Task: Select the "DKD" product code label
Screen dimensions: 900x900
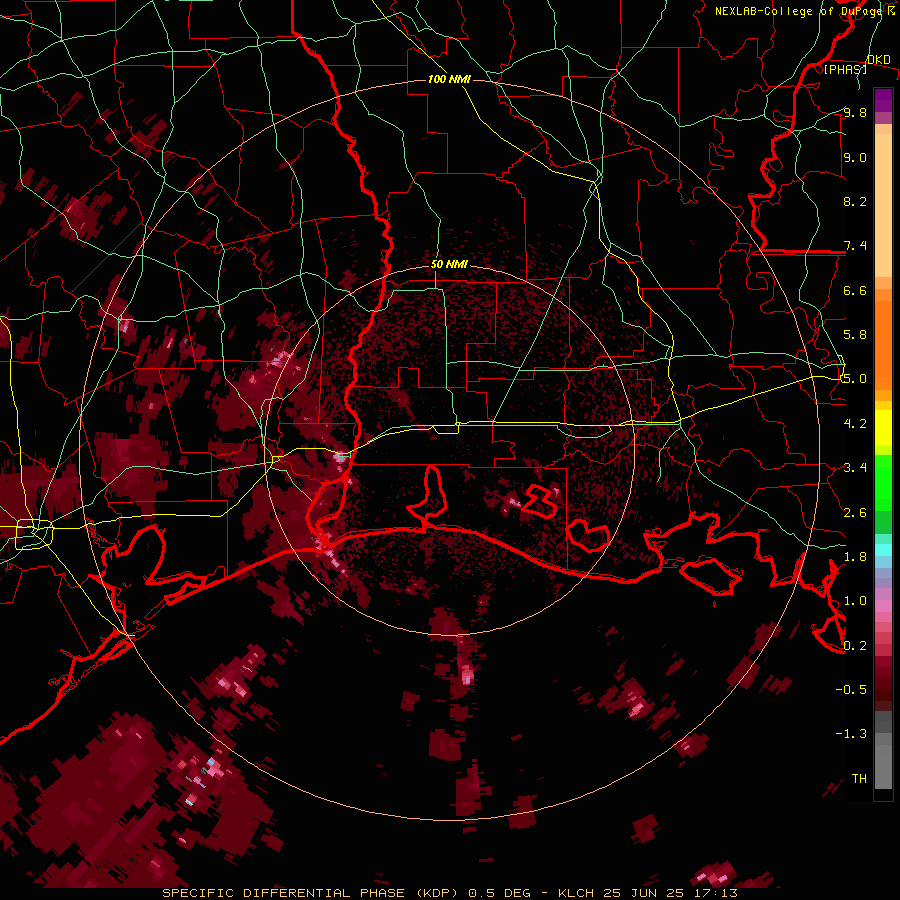Action: (878, 60)
